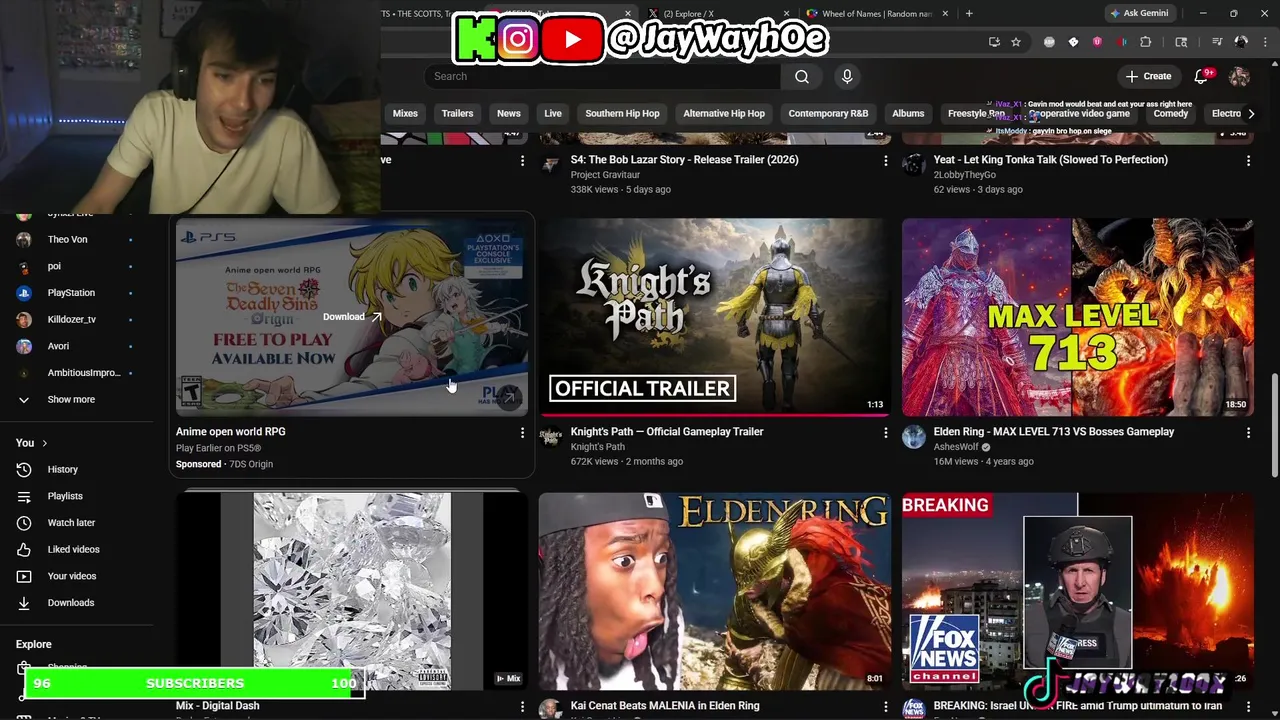The width and height of the screenshot is (1280, 720).
Task: Select the Southern Hip Hop chip
Action: (x=622, y=113)
